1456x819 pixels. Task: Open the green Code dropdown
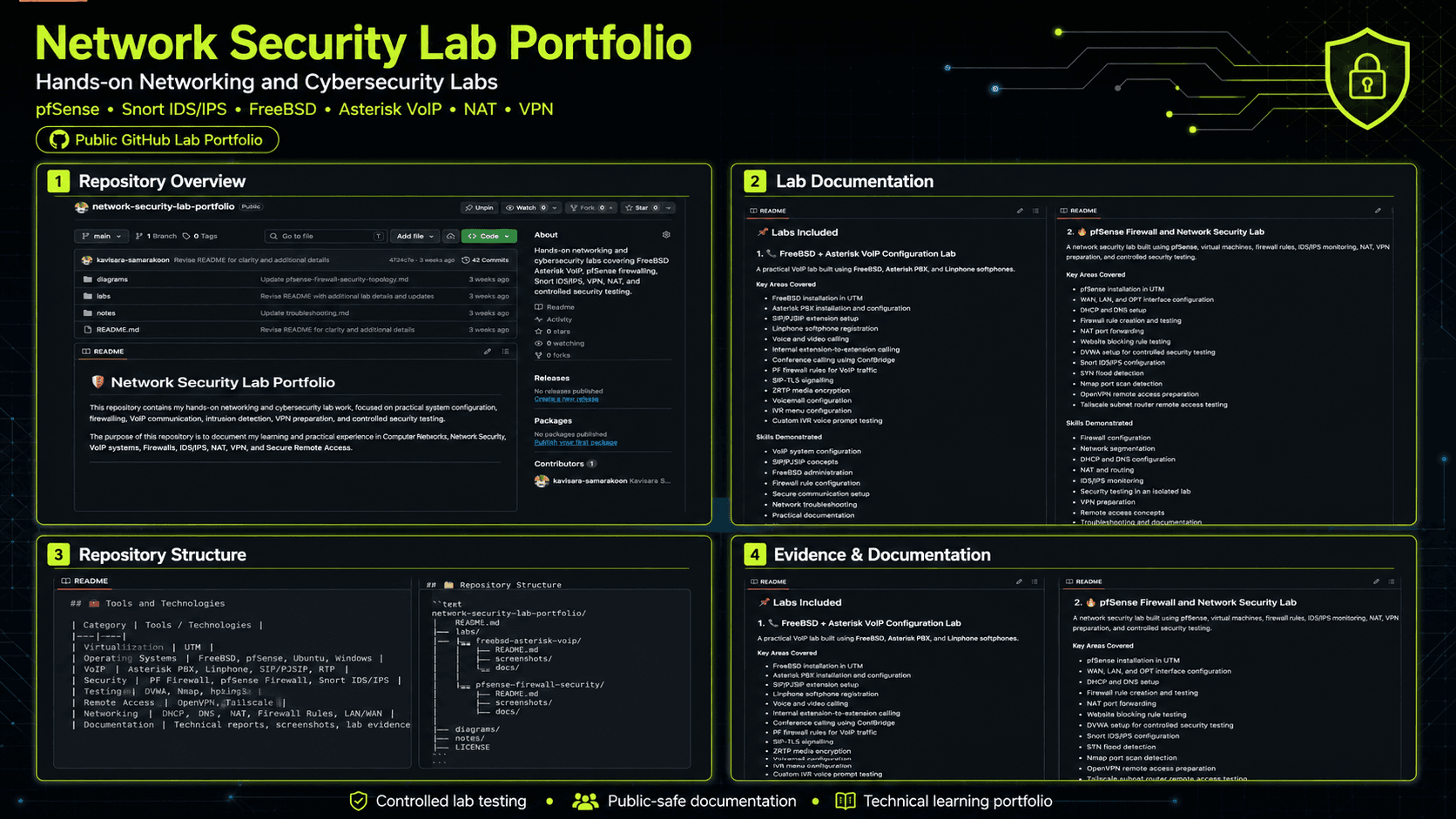tap(489, 236)
